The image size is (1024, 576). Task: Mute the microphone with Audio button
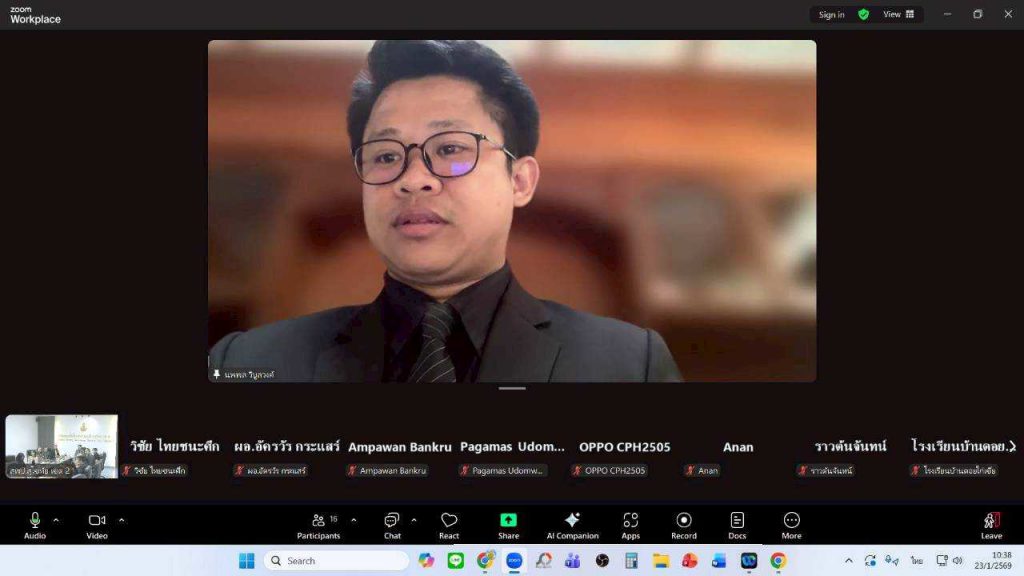point(35,525)
